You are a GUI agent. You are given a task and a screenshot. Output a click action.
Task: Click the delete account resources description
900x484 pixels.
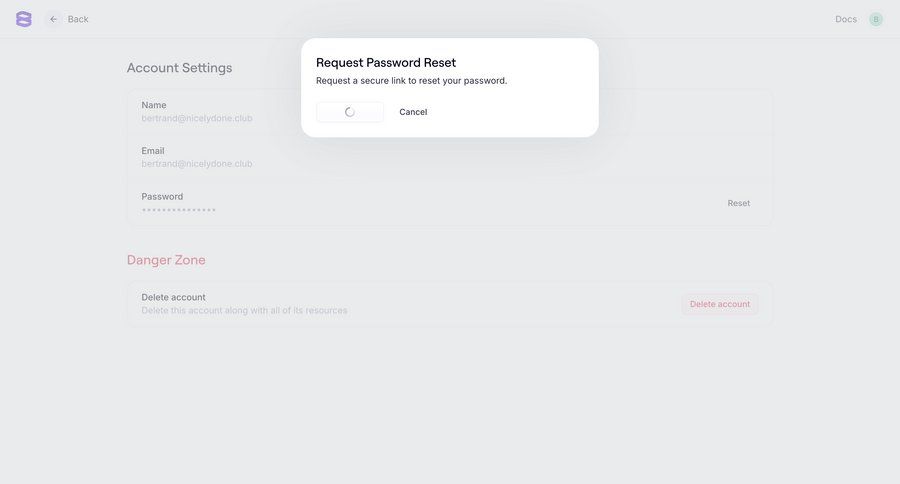click(x=244, y=311)
